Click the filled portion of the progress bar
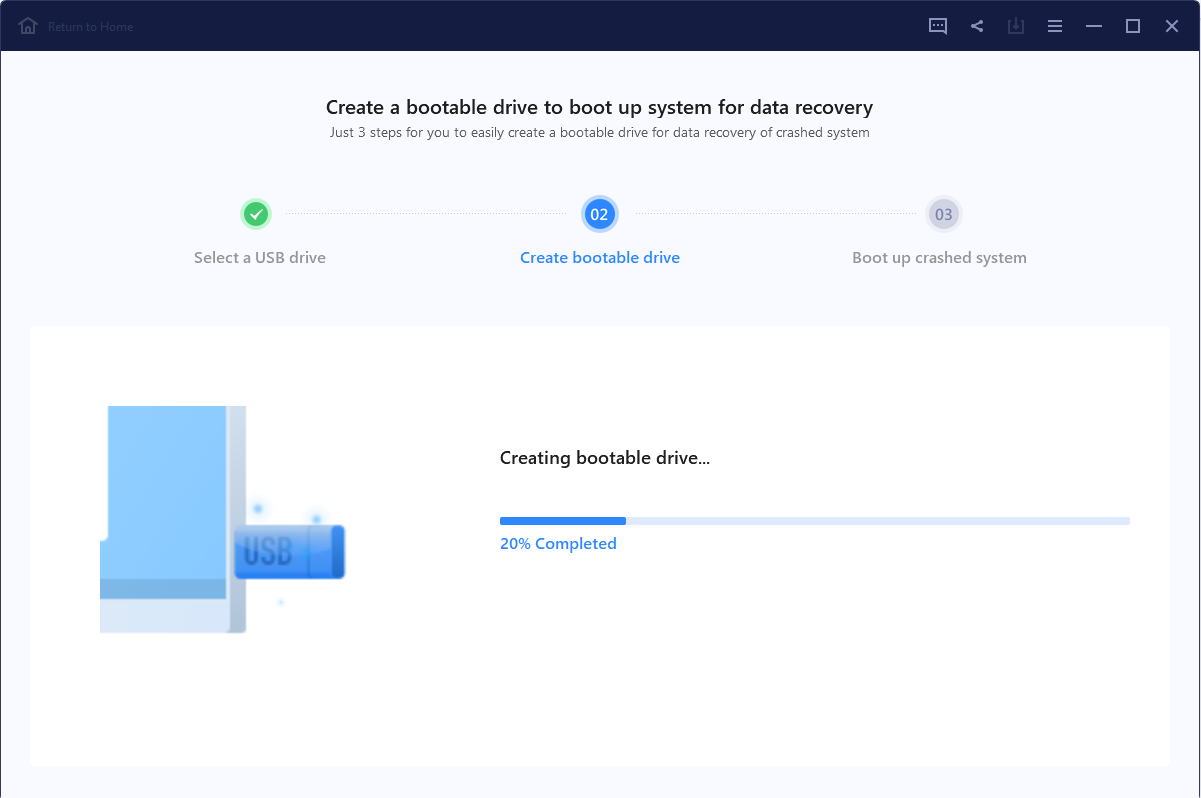The height and width of the screenshot is (798, 1201). tap(562, 521)
